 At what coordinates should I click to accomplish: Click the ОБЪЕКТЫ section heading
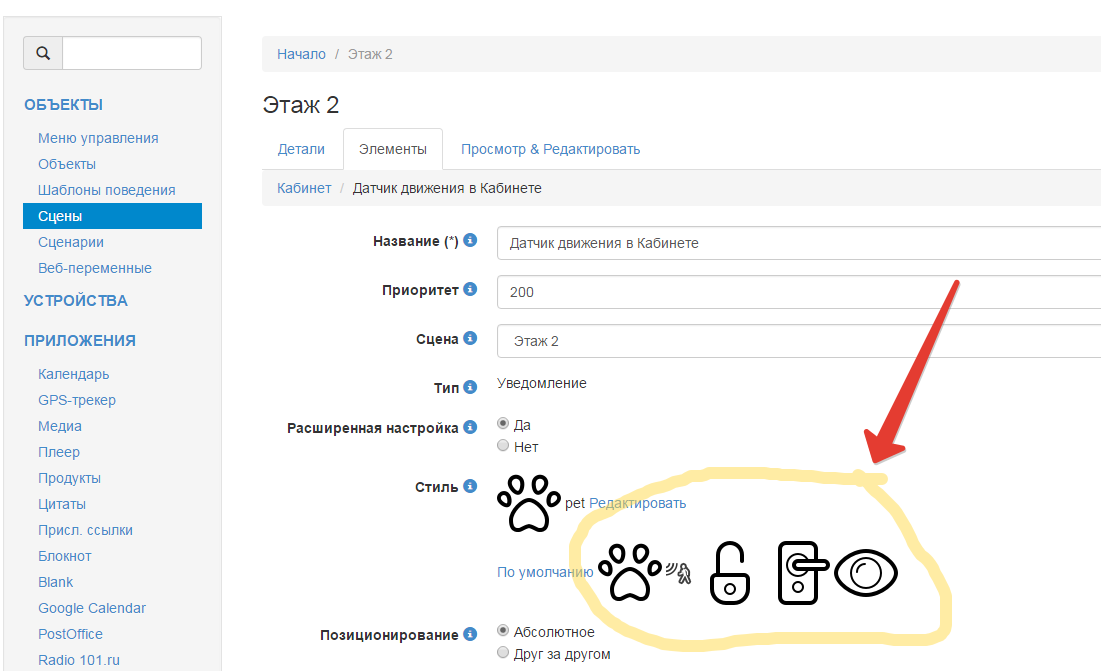point(63,105)
